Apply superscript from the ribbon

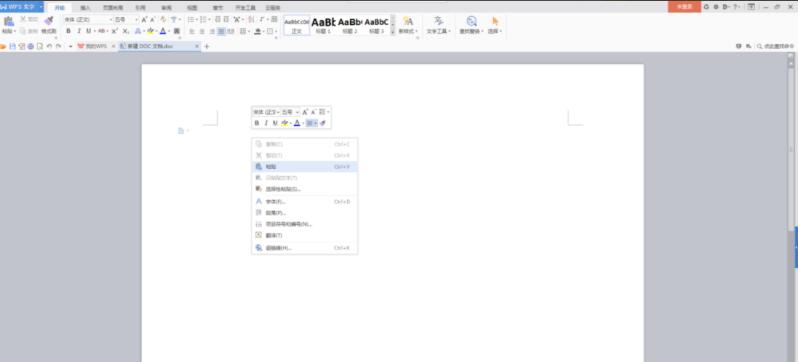pos(115,31)
